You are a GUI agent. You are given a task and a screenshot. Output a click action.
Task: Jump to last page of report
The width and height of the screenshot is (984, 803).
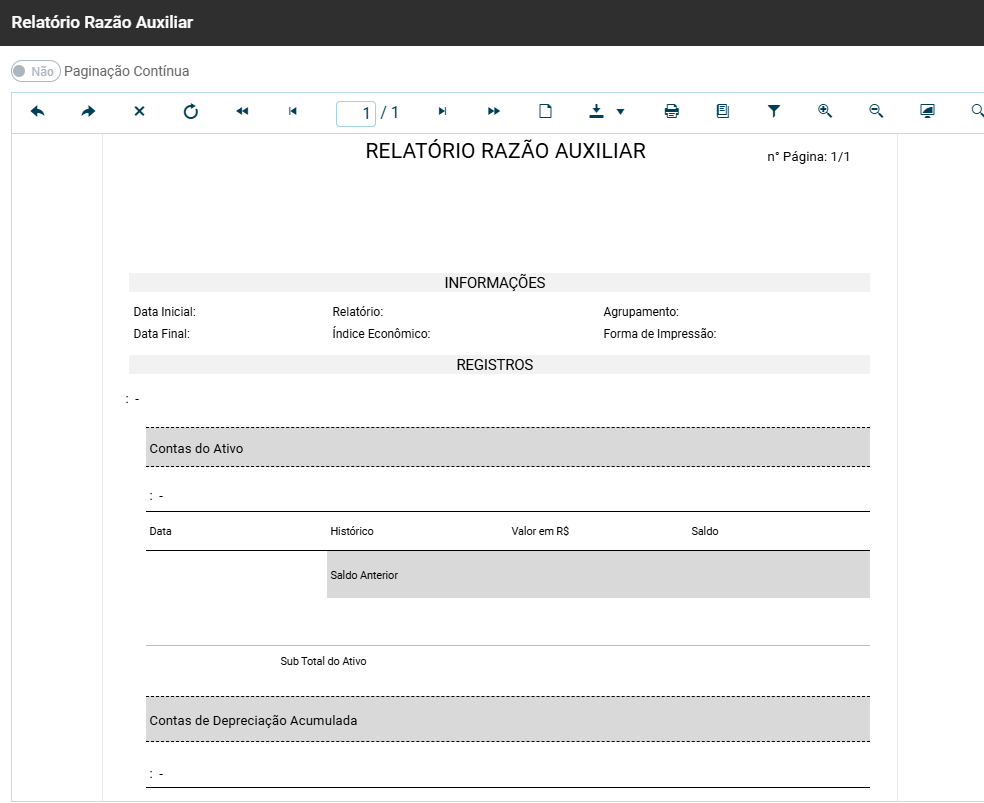[x=442, y=112]
